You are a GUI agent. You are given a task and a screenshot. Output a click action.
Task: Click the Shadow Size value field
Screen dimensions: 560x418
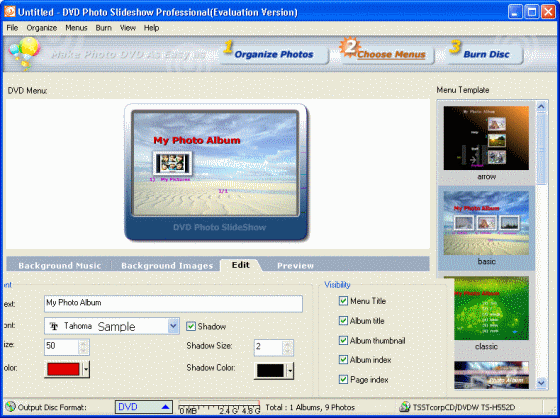268,347
